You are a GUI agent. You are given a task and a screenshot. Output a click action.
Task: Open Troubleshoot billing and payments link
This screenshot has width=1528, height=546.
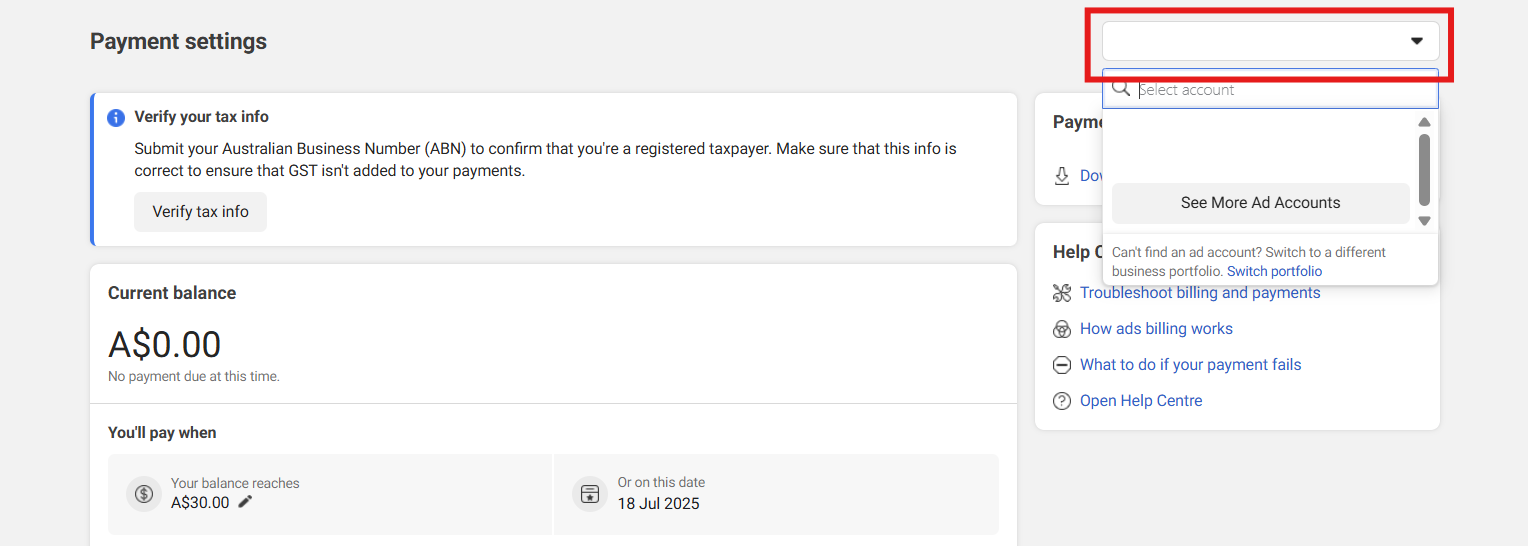pyautogui.click(x=1200, y=293)
